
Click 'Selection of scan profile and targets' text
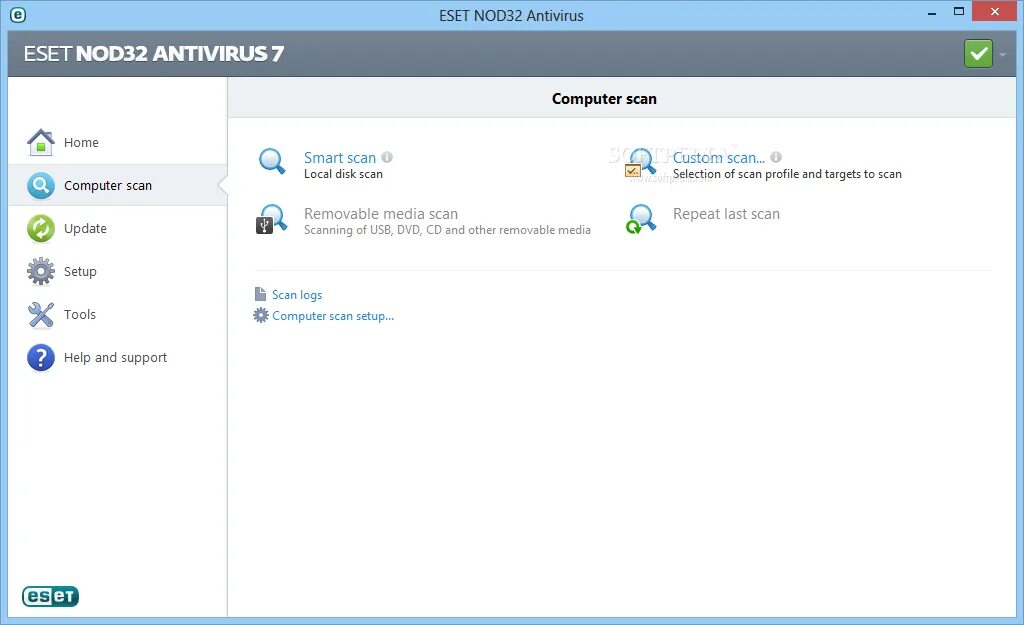[x=787, y=174]
